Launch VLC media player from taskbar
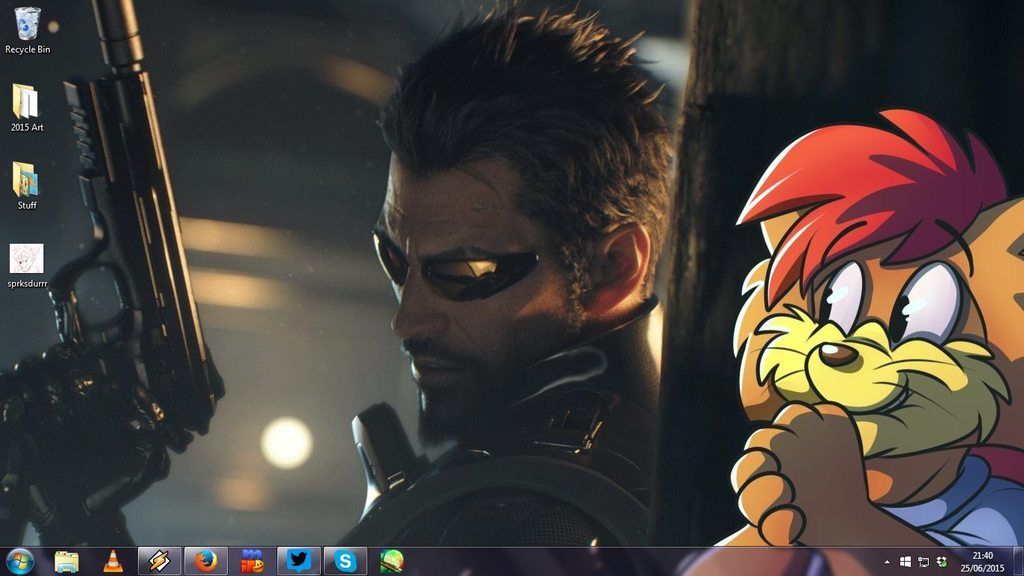This screenshot has height=576, width=1024. [113, 562]
